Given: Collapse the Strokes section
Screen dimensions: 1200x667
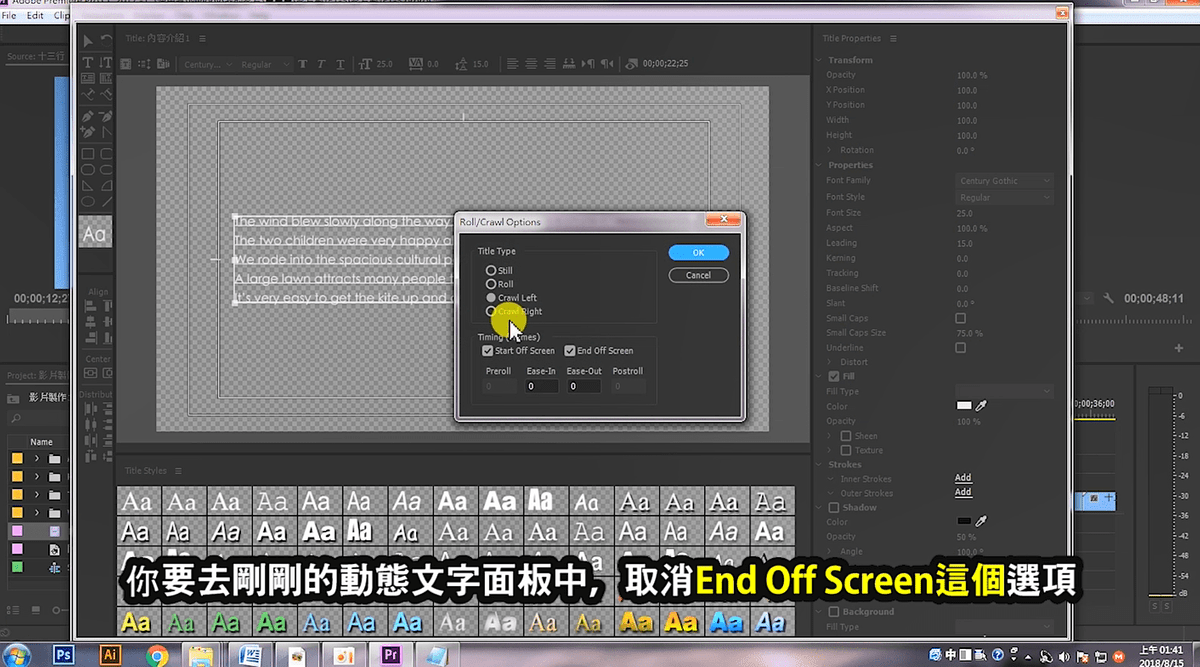Looking at the screenshot, I should [820, 465].
